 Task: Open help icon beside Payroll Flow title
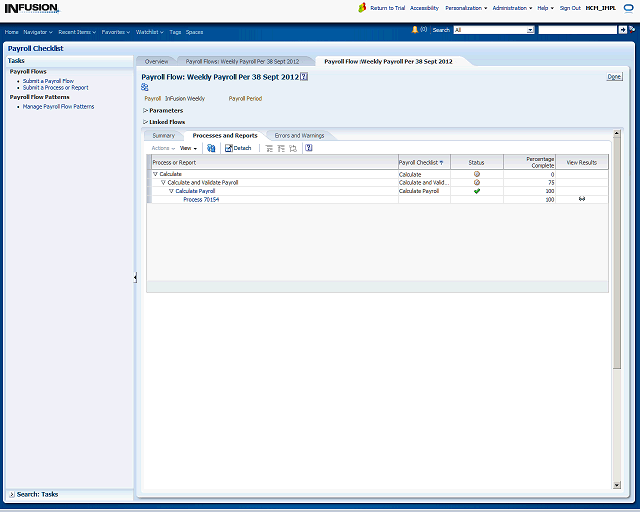(304, 76)
